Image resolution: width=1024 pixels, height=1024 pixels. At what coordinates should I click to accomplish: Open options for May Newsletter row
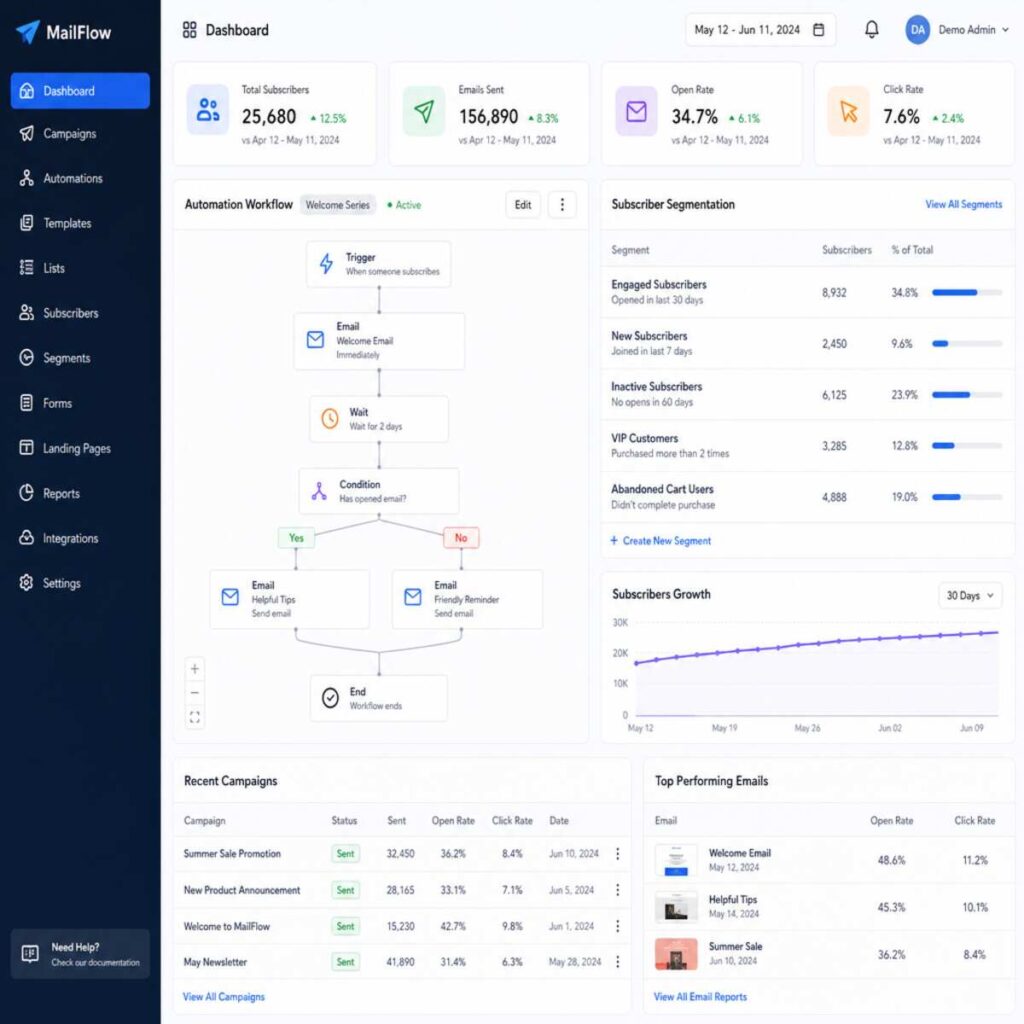(617, 962)
